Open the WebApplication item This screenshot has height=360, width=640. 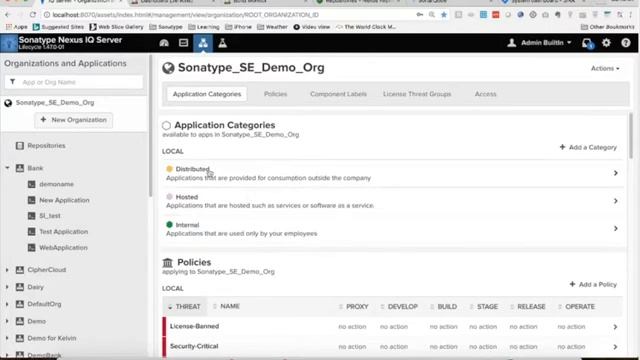point(63,248)
